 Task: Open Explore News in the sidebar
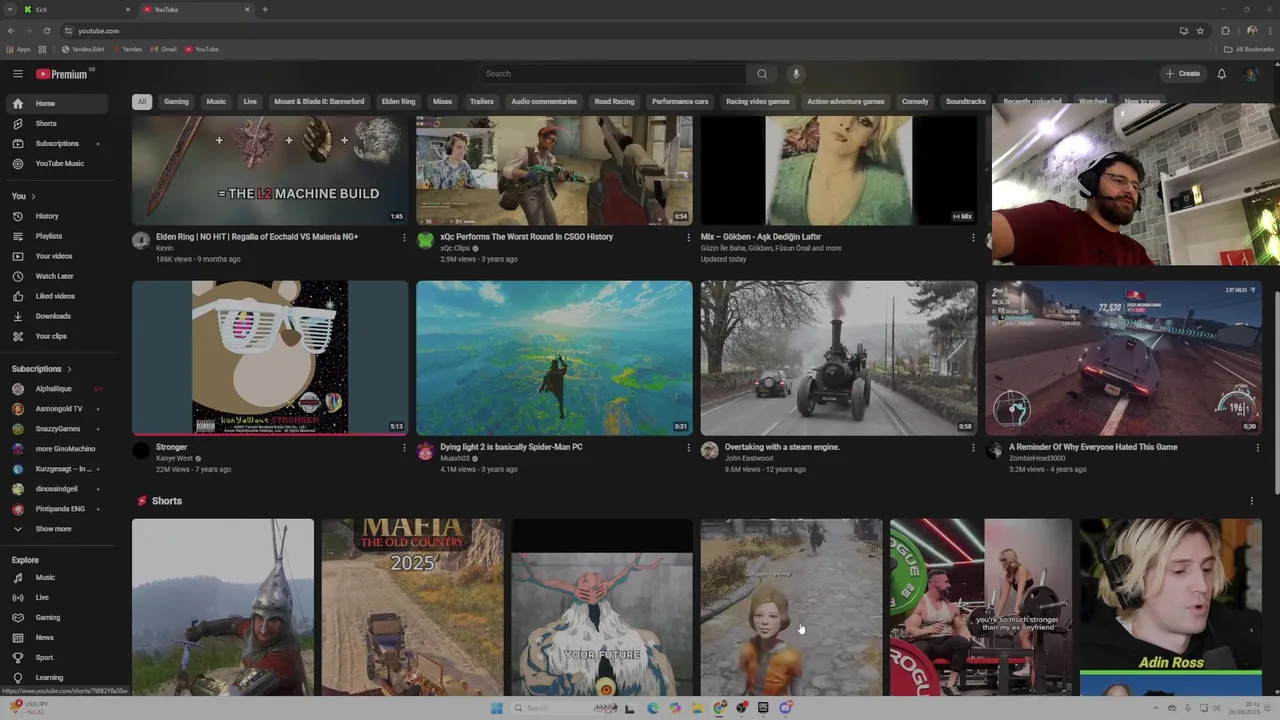point(55,638)
